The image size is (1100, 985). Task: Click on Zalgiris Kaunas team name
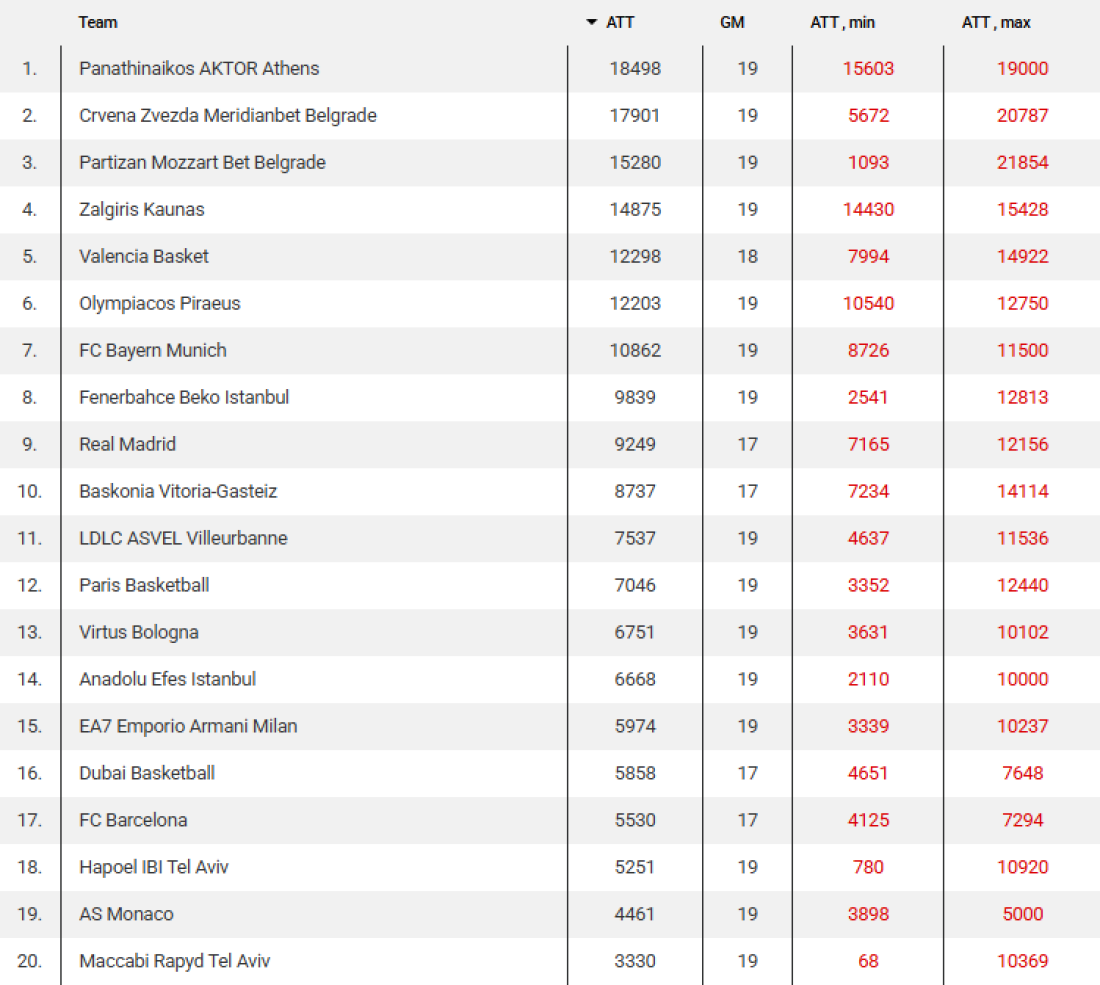[142, 210]
